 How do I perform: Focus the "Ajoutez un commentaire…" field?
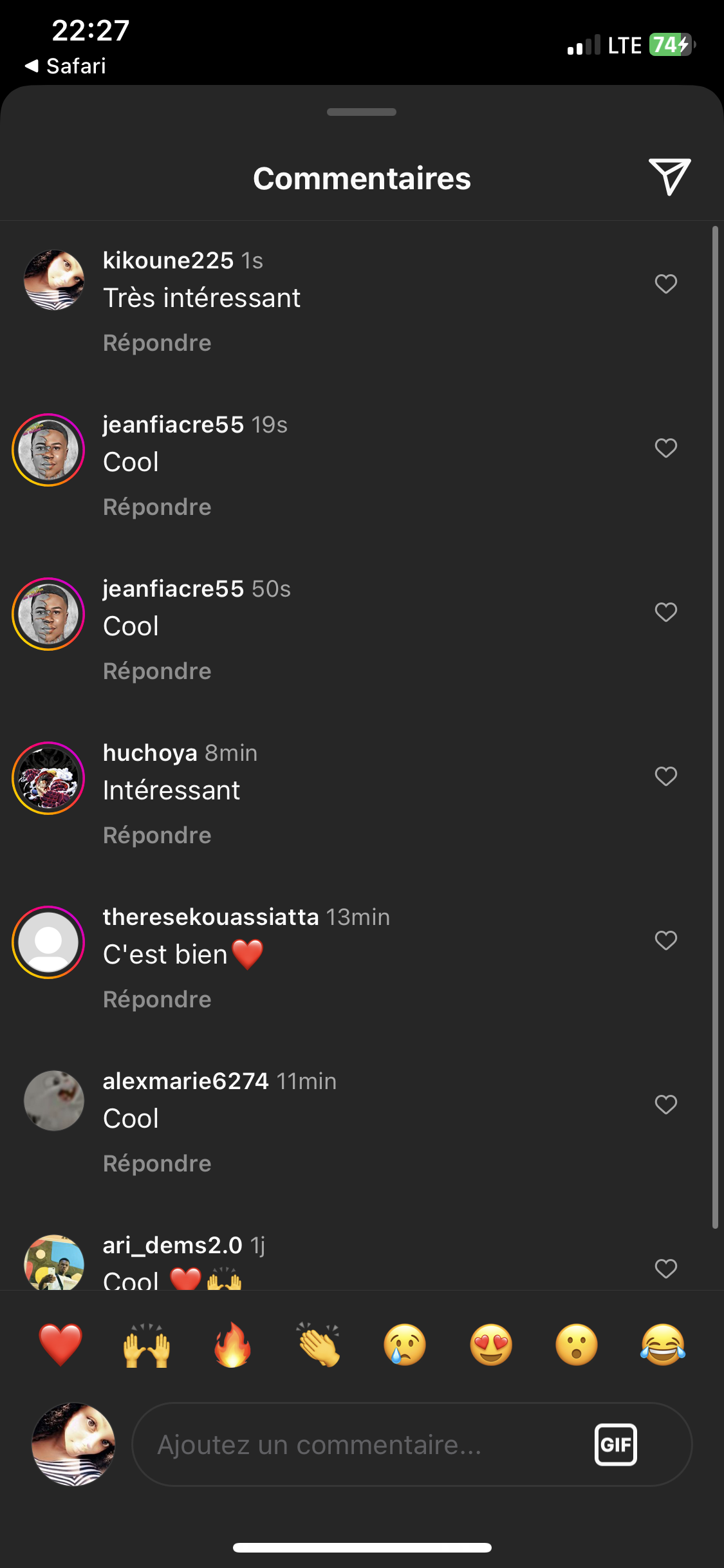tap(360, 1444)
